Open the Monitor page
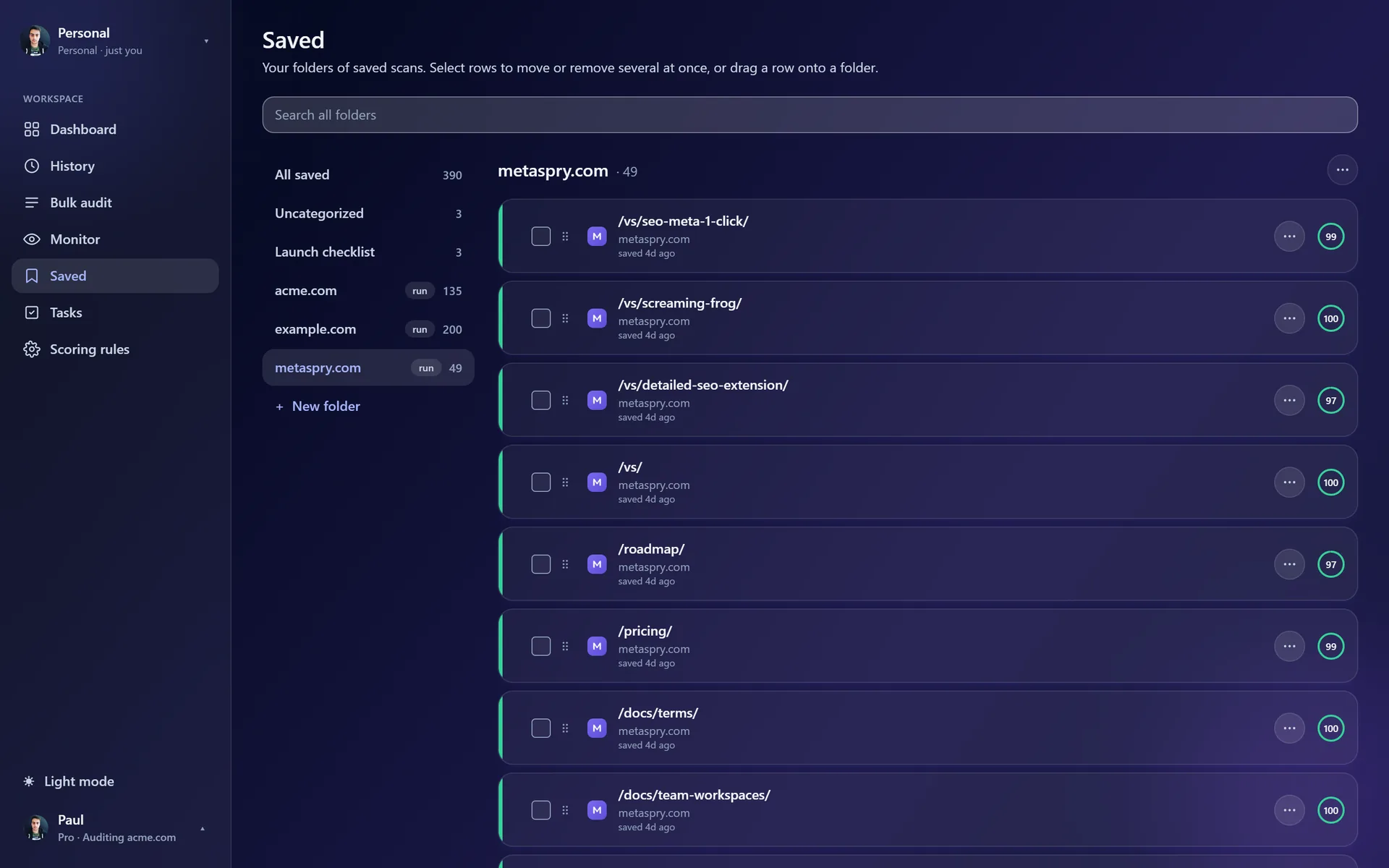 click(115, 239)
